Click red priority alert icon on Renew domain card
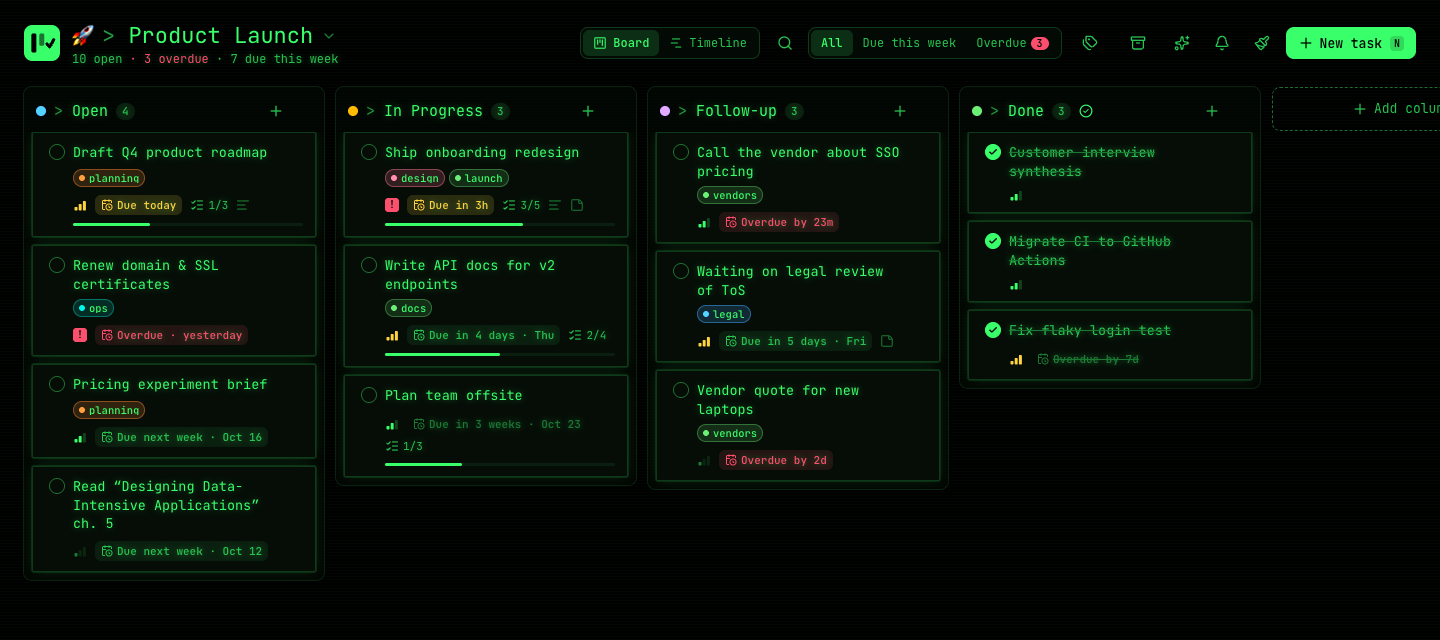Screen dimensions: 1440x640 pyautogui.click(x=80, y=335)
